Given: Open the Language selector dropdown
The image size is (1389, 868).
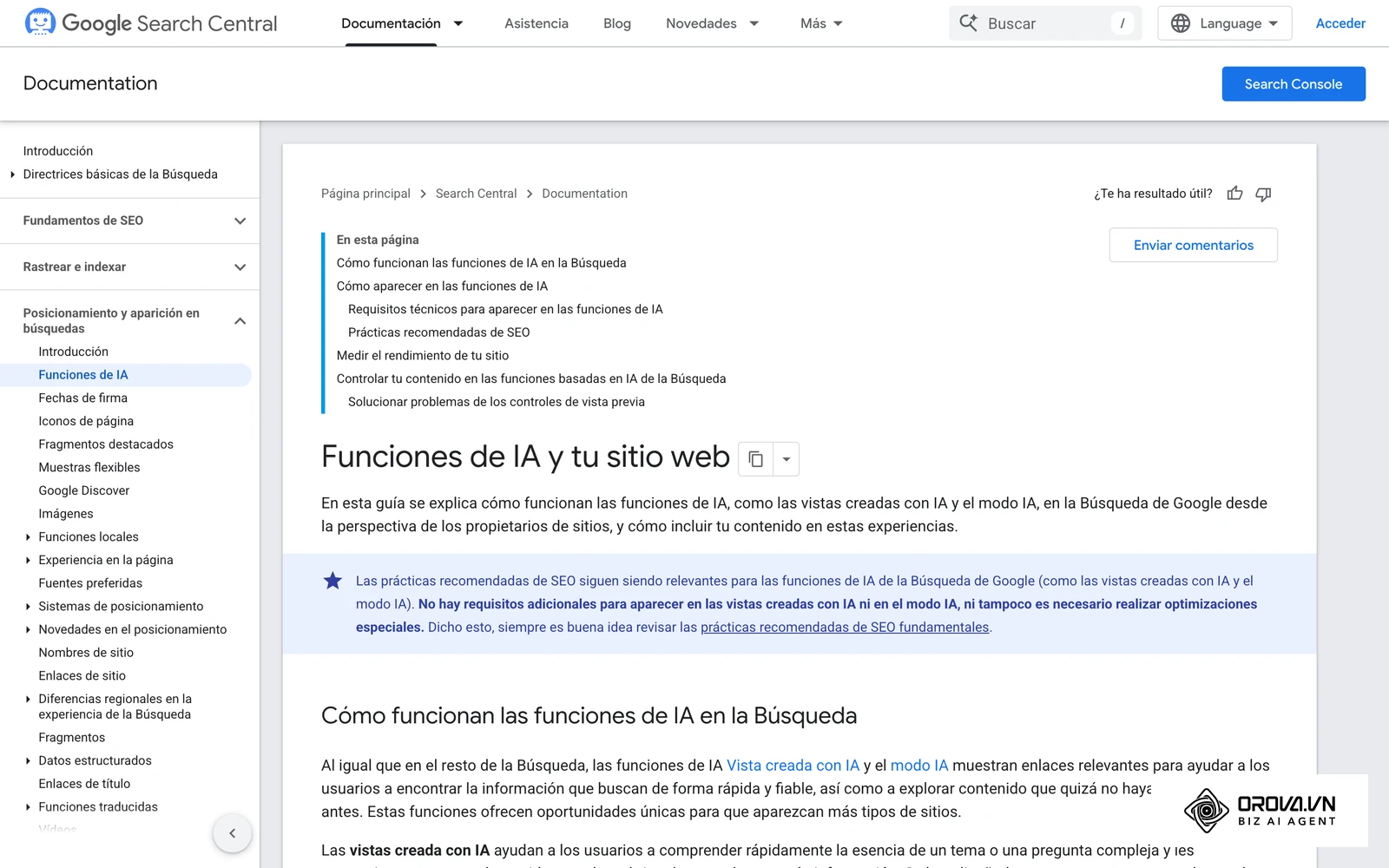Looking at the screenshot, I should click(x=1224, y=23).
